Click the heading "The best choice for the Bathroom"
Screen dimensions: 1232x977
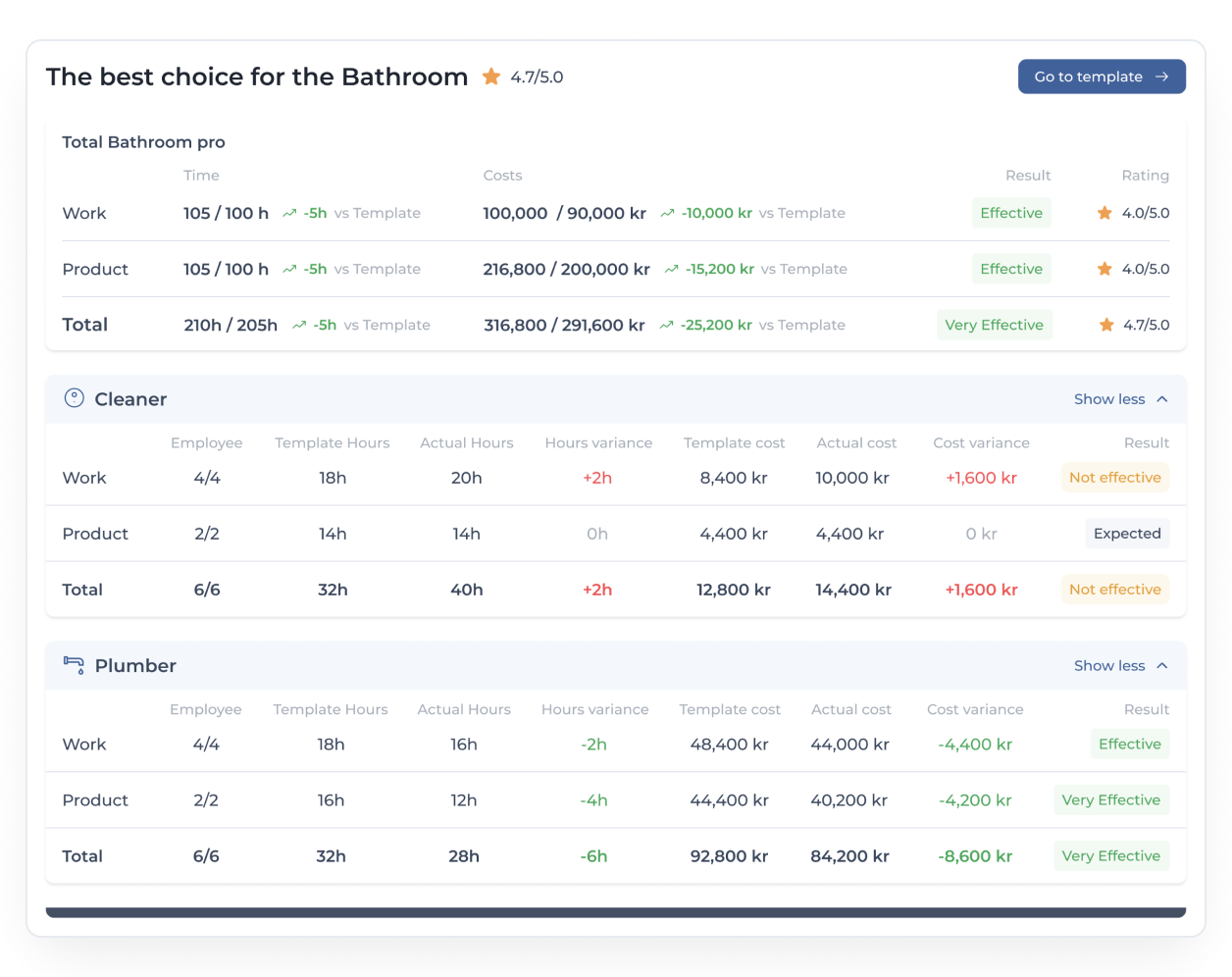tap(257, 77)
